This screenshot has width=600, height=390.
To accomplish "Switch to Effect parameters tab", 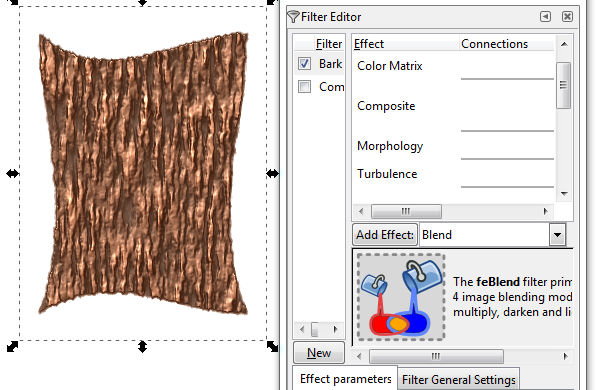I will point(346,379).
